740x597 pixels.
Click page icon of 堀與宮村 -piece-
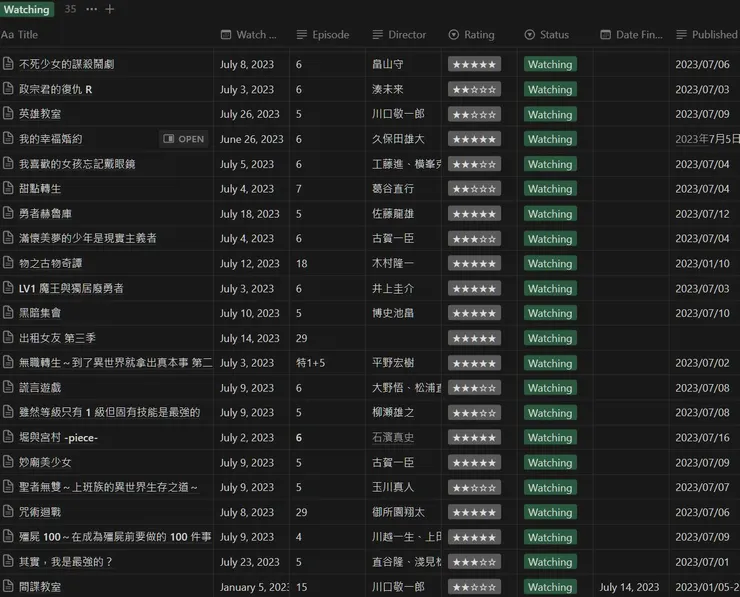(x=8, y=437)
